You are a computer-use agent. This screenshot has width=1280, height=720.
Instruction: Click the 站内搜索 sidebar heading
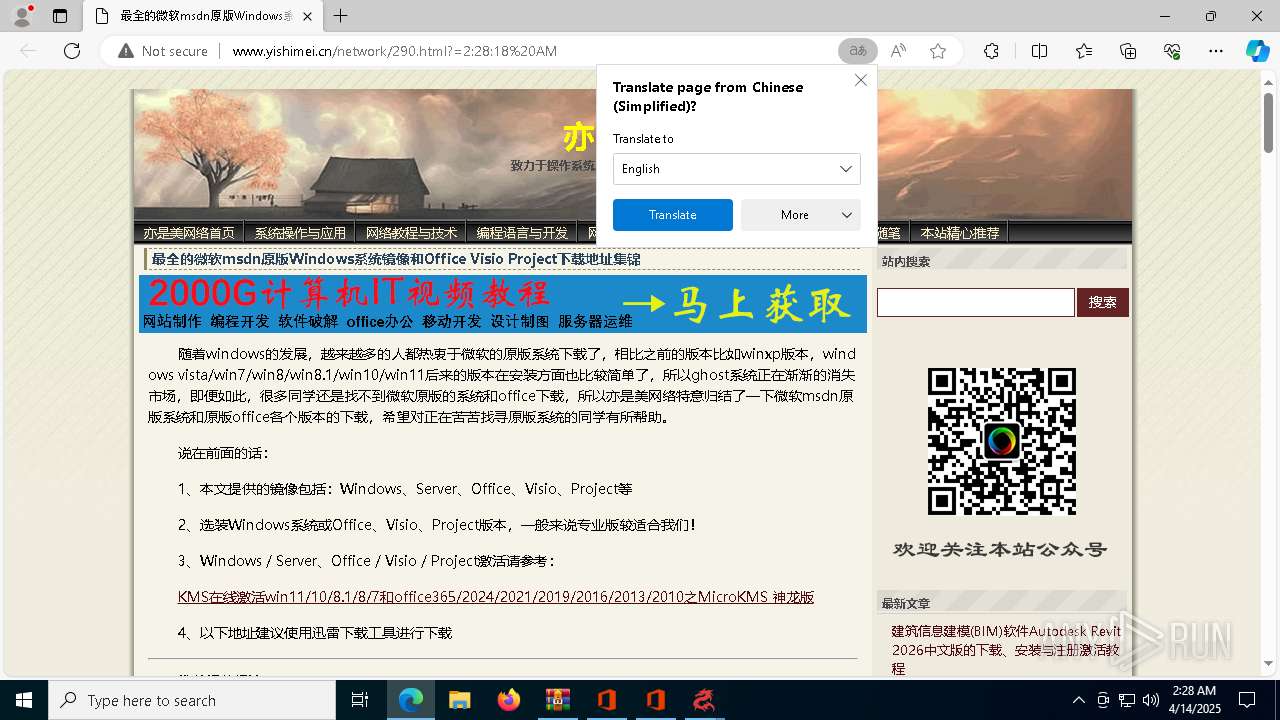[906, 262]
